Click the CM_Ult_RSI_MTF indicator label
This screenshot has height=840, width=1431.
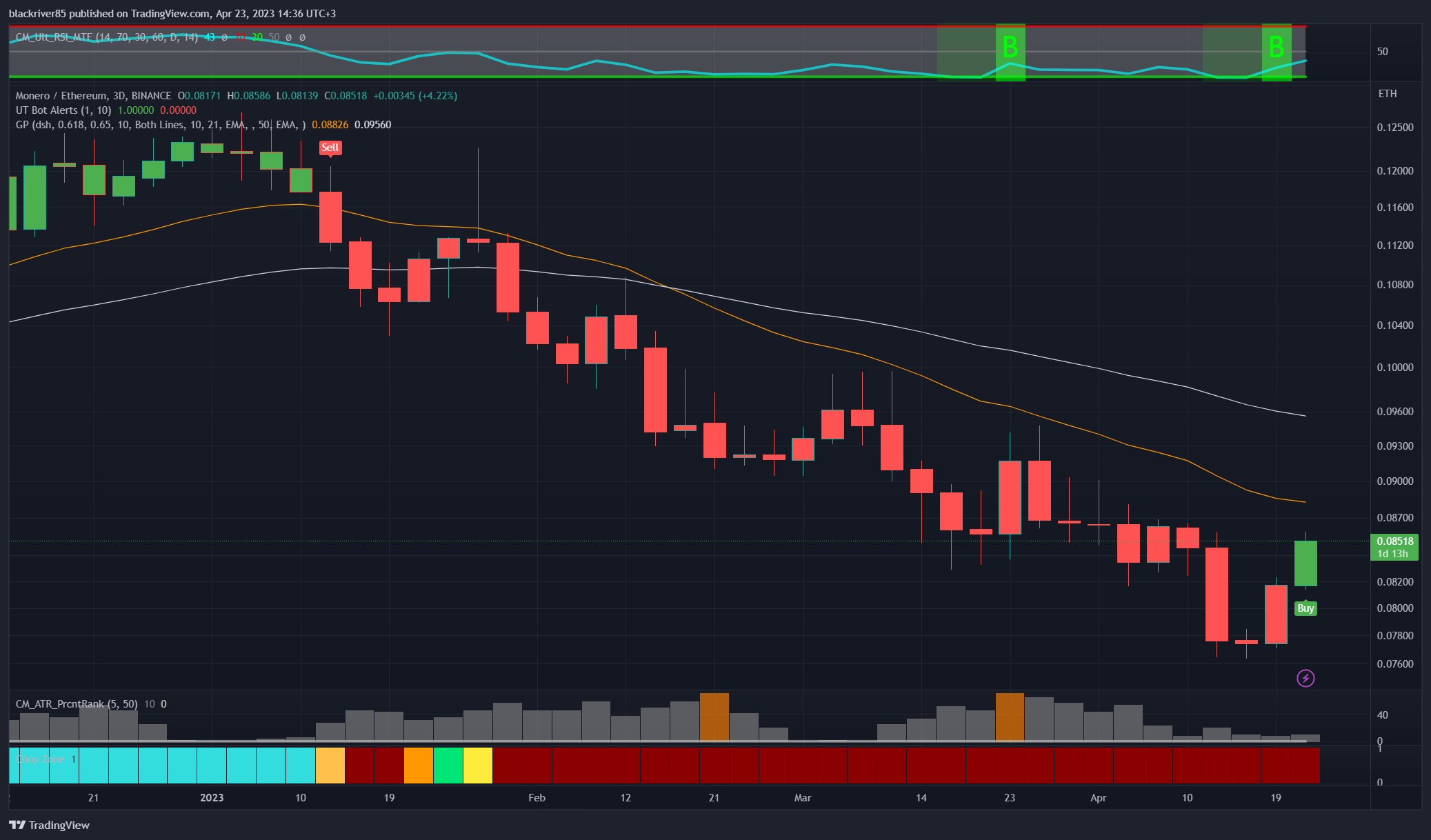coord(107,37)
